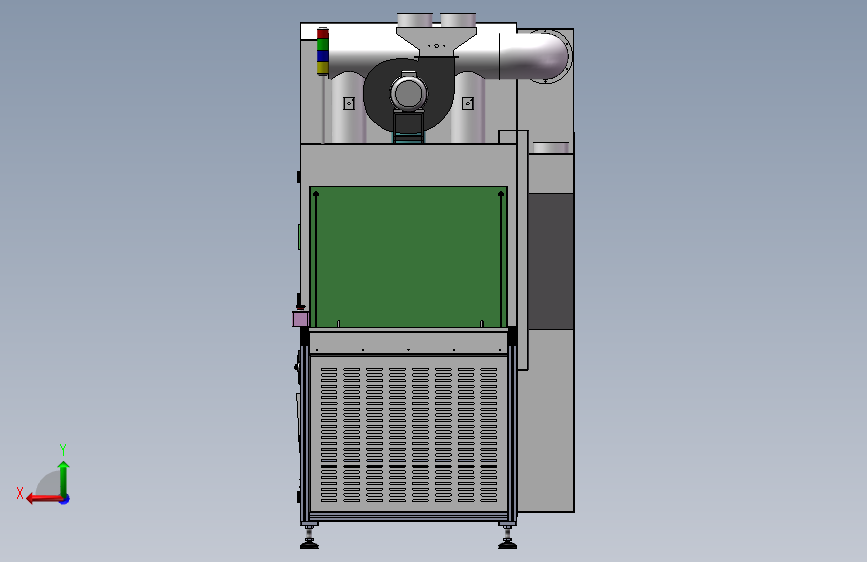Select the stack signal light tower on top left
The height and width of the screenshot is (562, 867).
coord(323,51)
